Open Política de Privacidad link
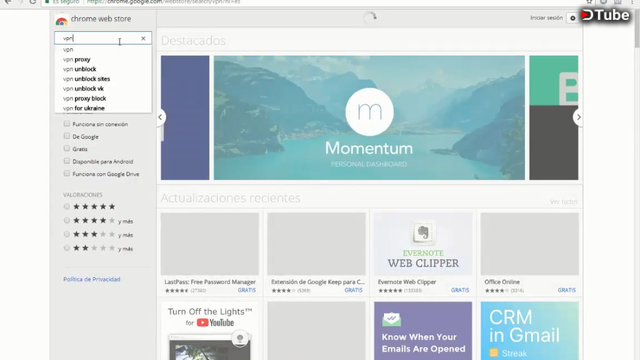This screenshot has width=640, height=360. point(92,280)
